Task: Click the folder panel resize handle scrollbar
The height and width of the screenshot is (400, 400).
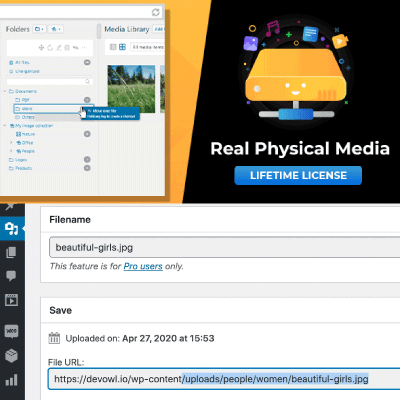Action: [99, 31]
